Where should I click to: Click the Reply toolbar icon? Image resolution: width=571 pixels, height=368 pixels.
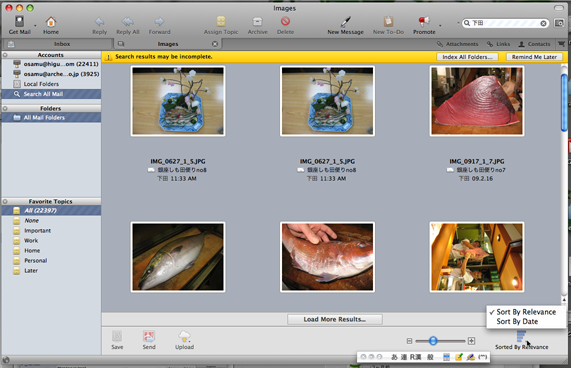(99, 22)
